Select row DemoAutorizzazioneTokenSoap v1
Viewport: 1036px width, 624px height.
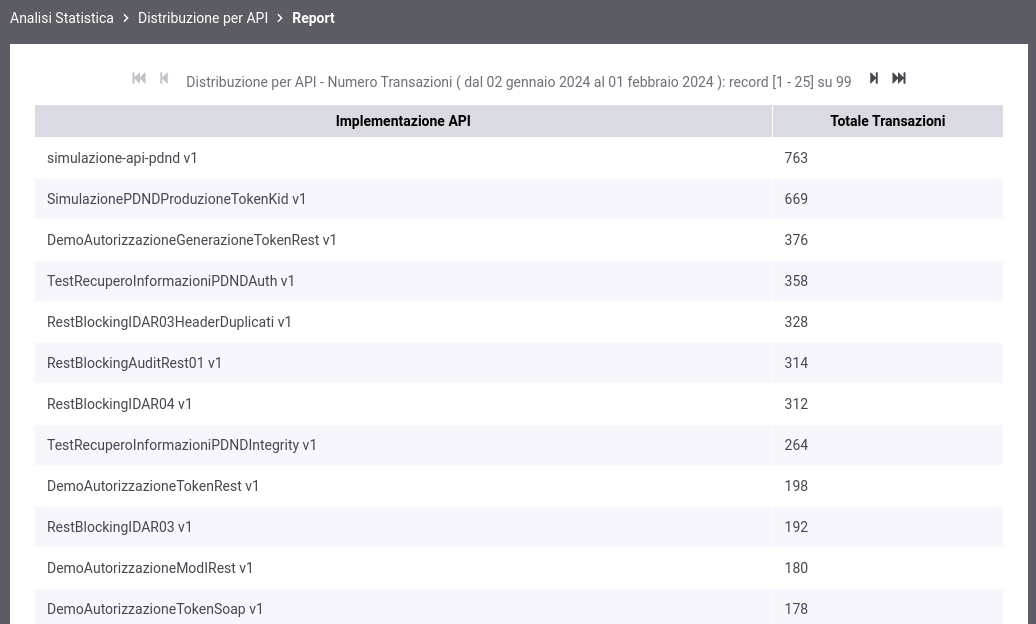pos(519,609)
